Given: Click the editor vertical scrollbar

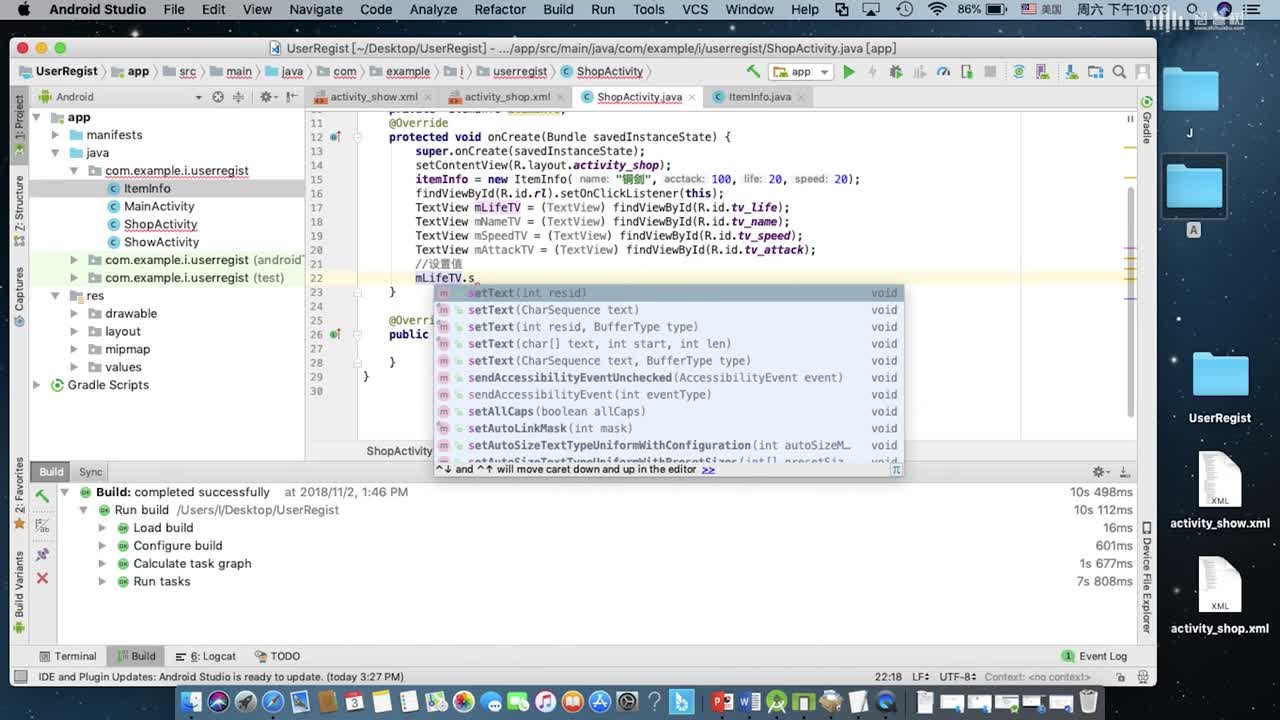Looking at the screenshot, I should click(1131, 300).
